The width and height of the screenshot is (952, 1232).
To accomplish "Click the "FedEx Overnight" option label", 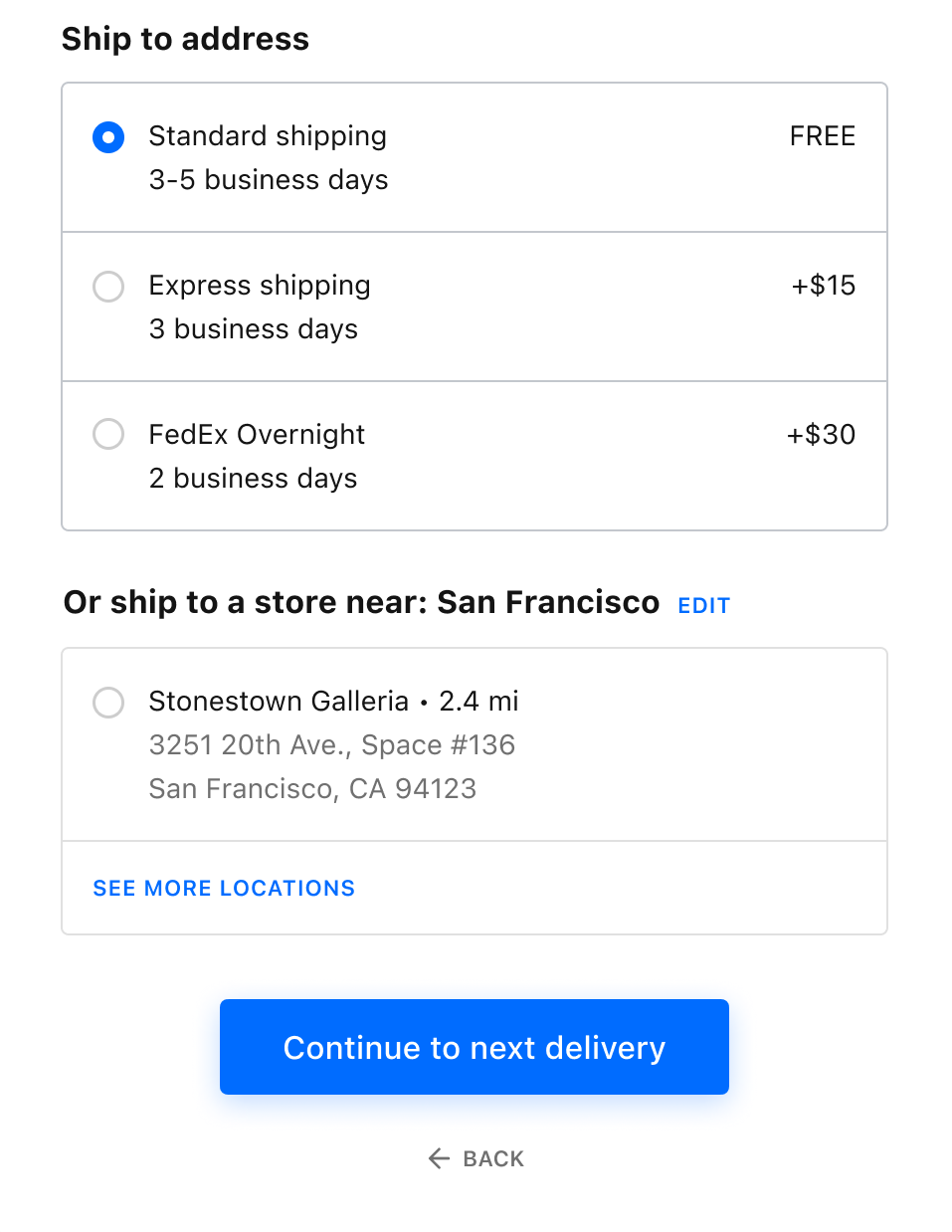I will 257,435.
